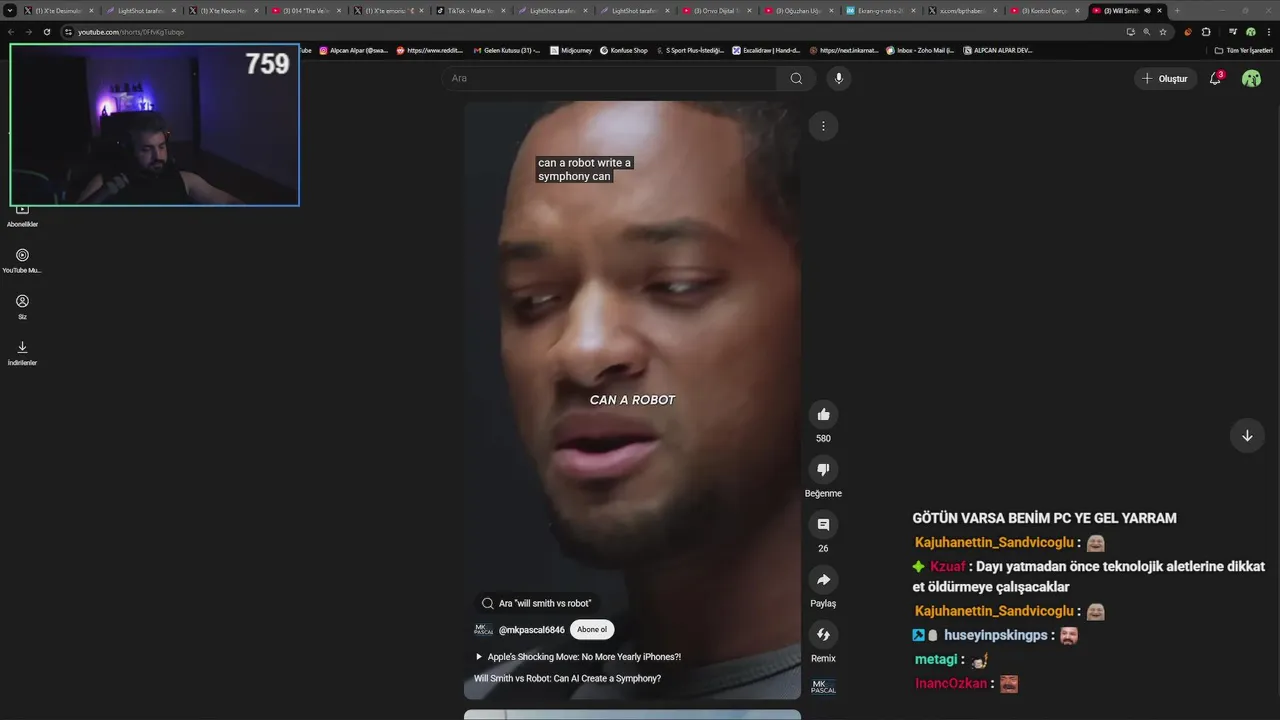Open YouTube Music in sidebar

(x=22, y=260)
